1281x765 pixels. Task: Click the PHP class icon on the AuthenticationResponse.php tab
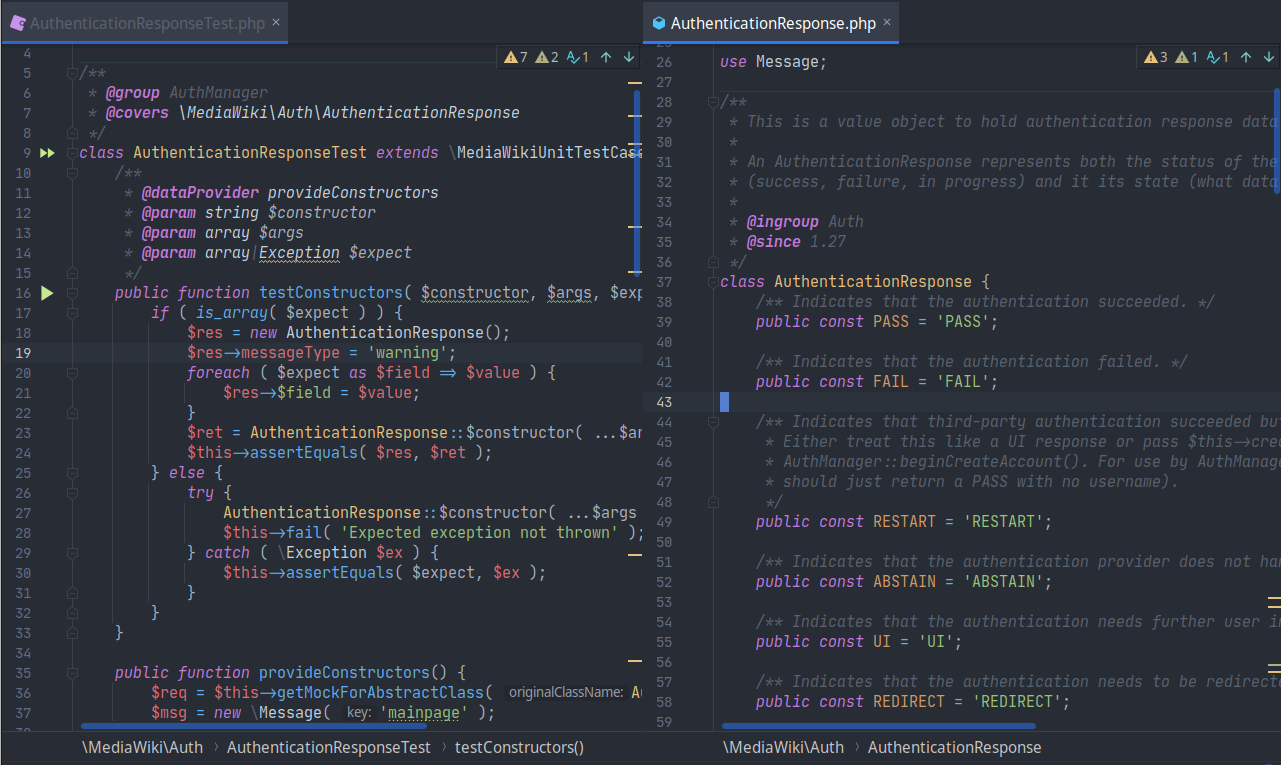tap(658, 23)
